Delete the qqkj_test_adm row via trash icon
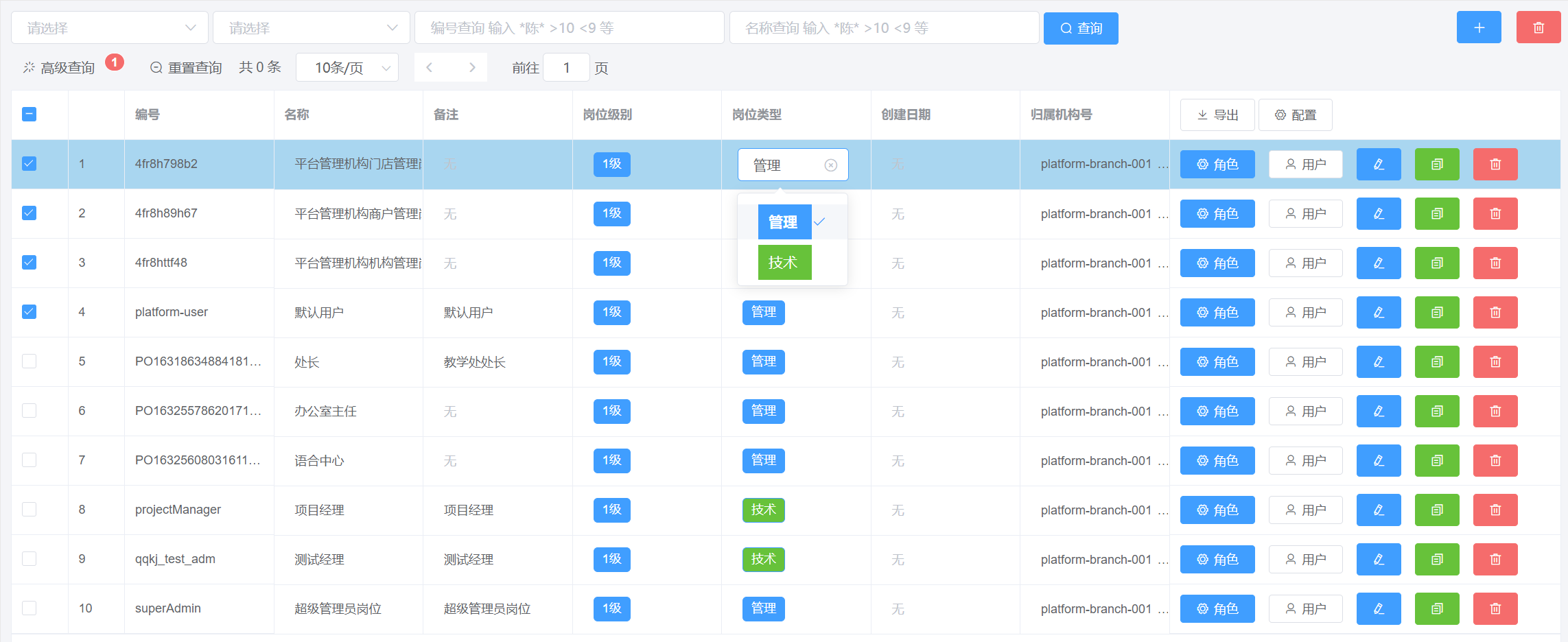Image resolution: width=1568 pixels, height=642 pixels. click(1495, 559)
